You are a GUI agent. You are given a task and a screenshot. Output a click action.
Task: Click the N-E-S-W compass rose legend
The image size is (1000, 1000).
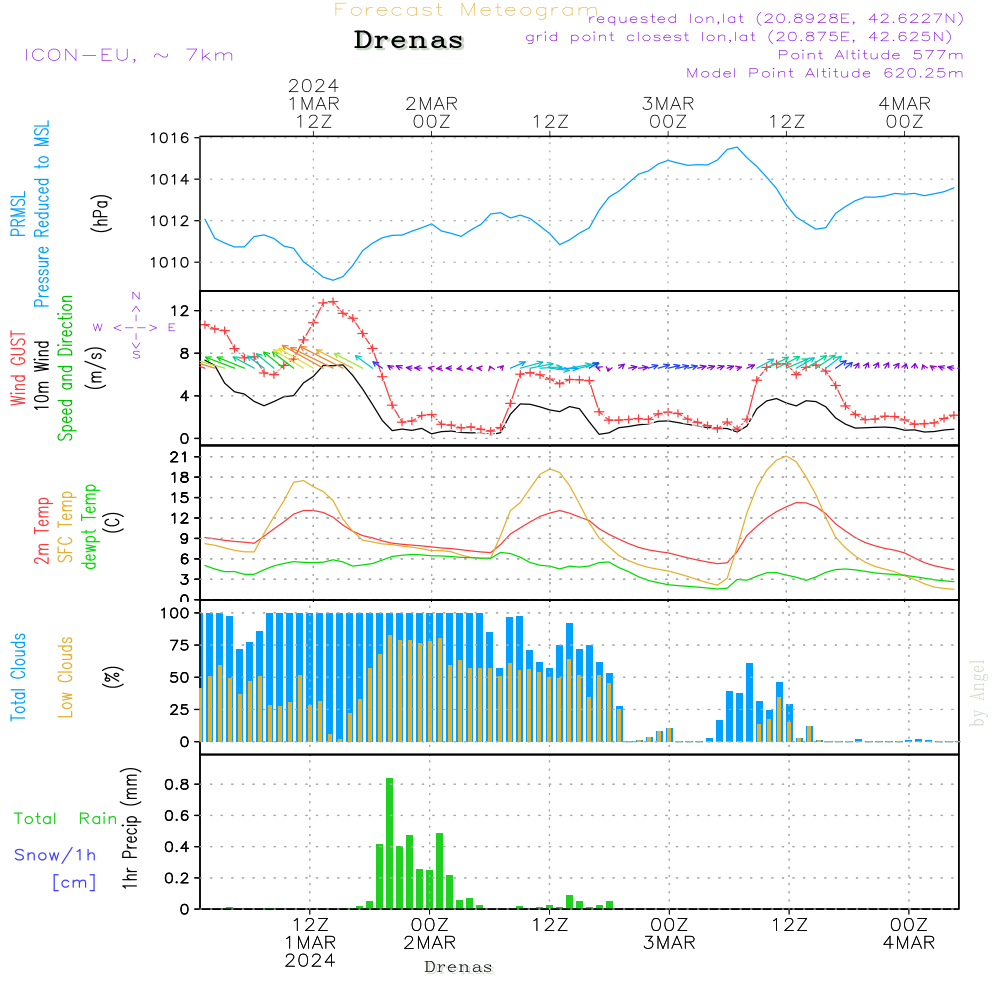135,326
